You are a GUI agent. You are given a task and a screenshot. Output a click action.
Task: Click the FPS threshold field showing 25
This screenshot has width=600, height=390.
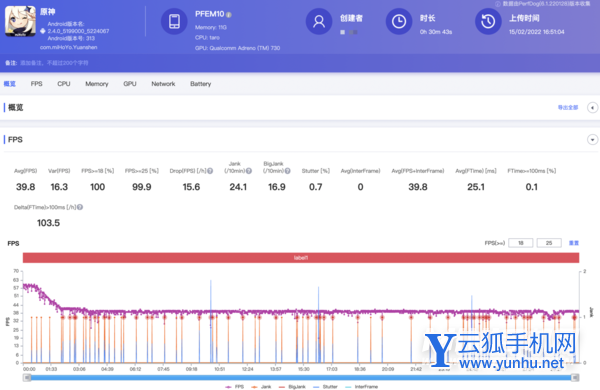549,243
